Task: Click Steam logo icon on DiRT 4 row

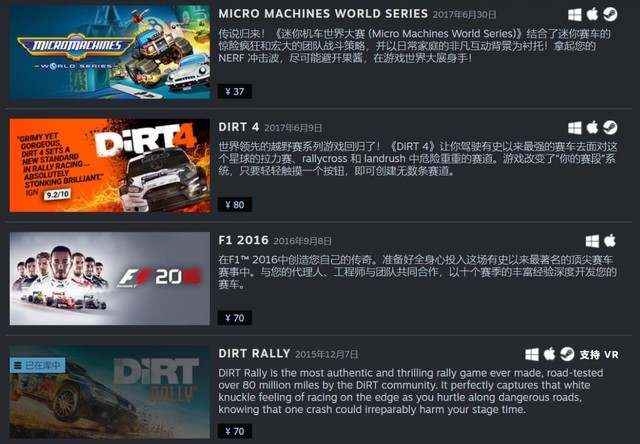Action: (x=610, y=127)
